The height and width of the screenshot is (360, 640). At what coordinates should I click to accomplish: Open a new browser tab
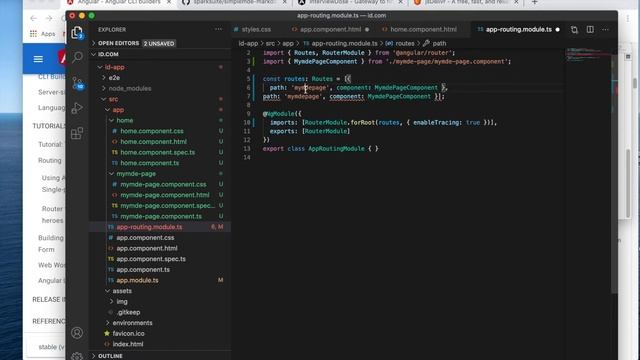534,2
